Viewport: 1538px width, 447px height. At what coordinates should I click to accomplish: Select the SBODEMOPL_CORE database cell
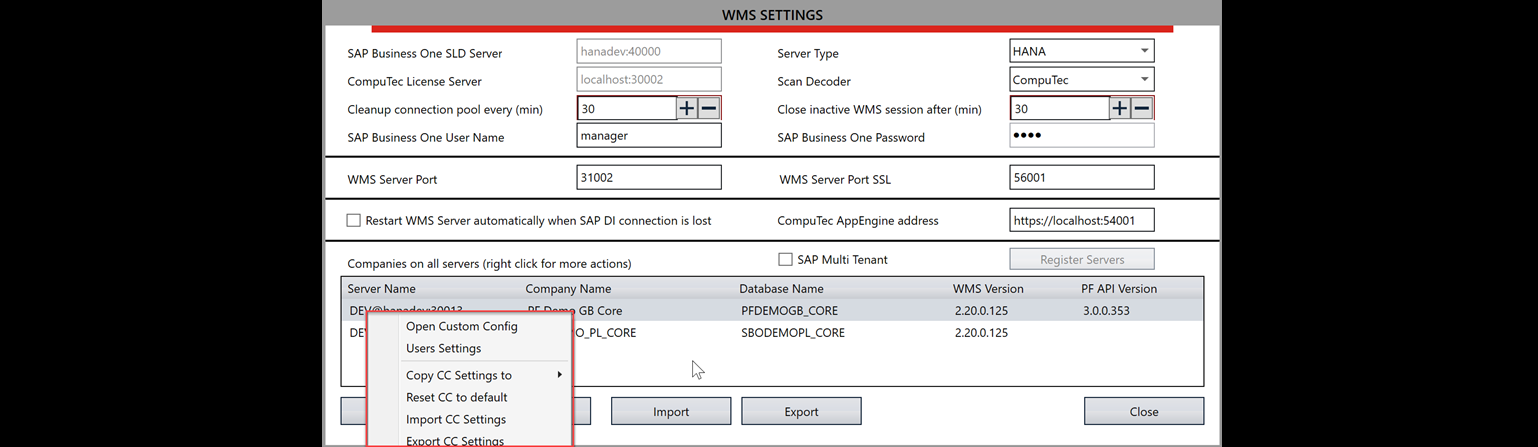pyautogui.click(x=793, y=332)
